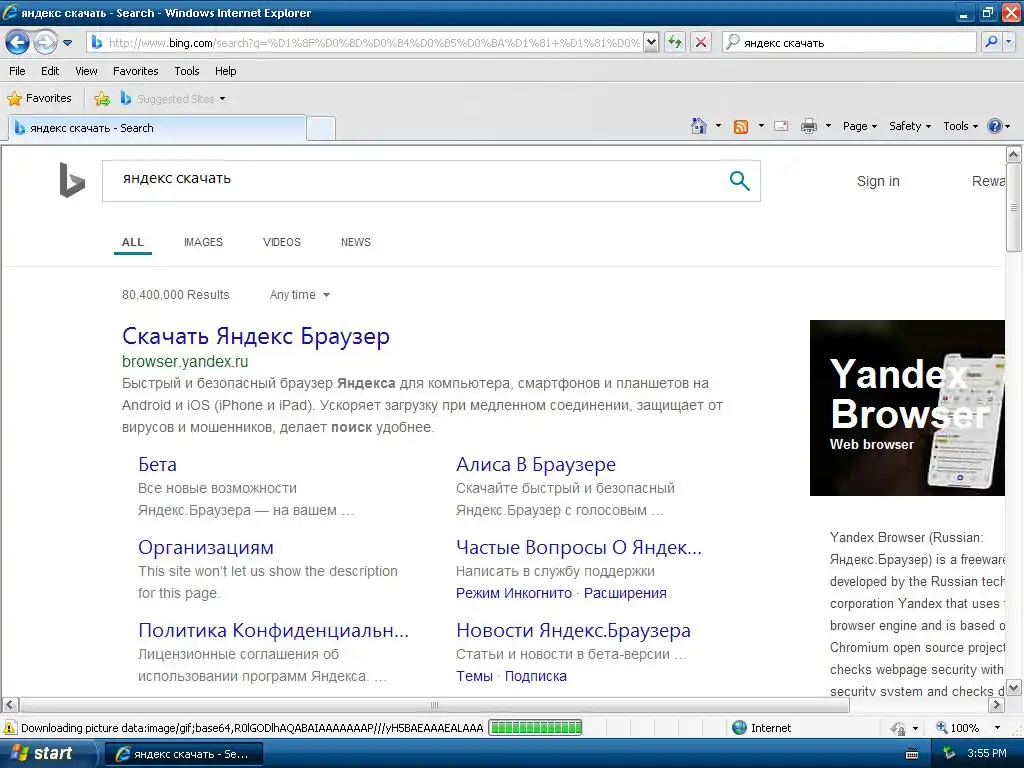The height and width of the screenshot is (768, 1024).
Task: Open the Бета sublink
Action: (157, 464)
